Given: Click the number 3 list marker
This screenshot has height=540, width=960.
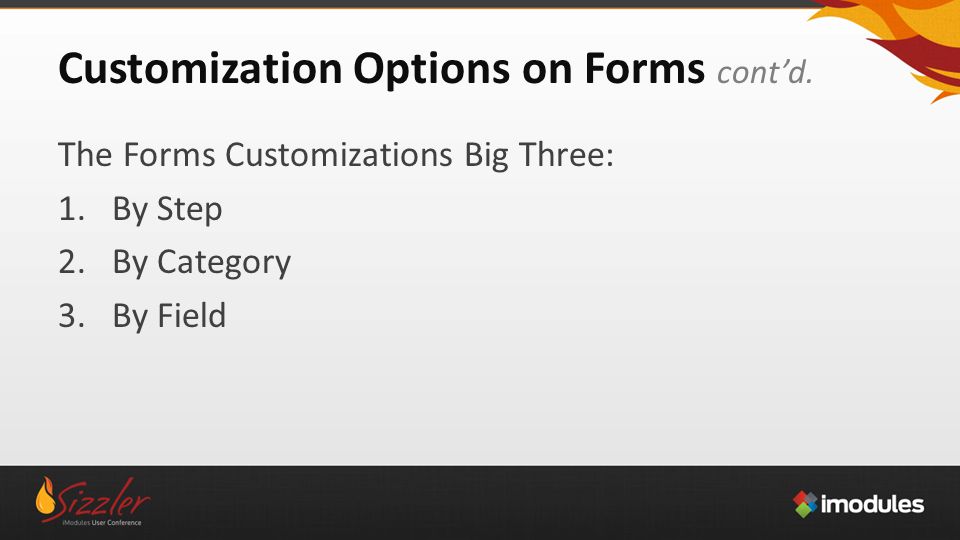Looking at the screenshot, I should (x=71, y=316).
